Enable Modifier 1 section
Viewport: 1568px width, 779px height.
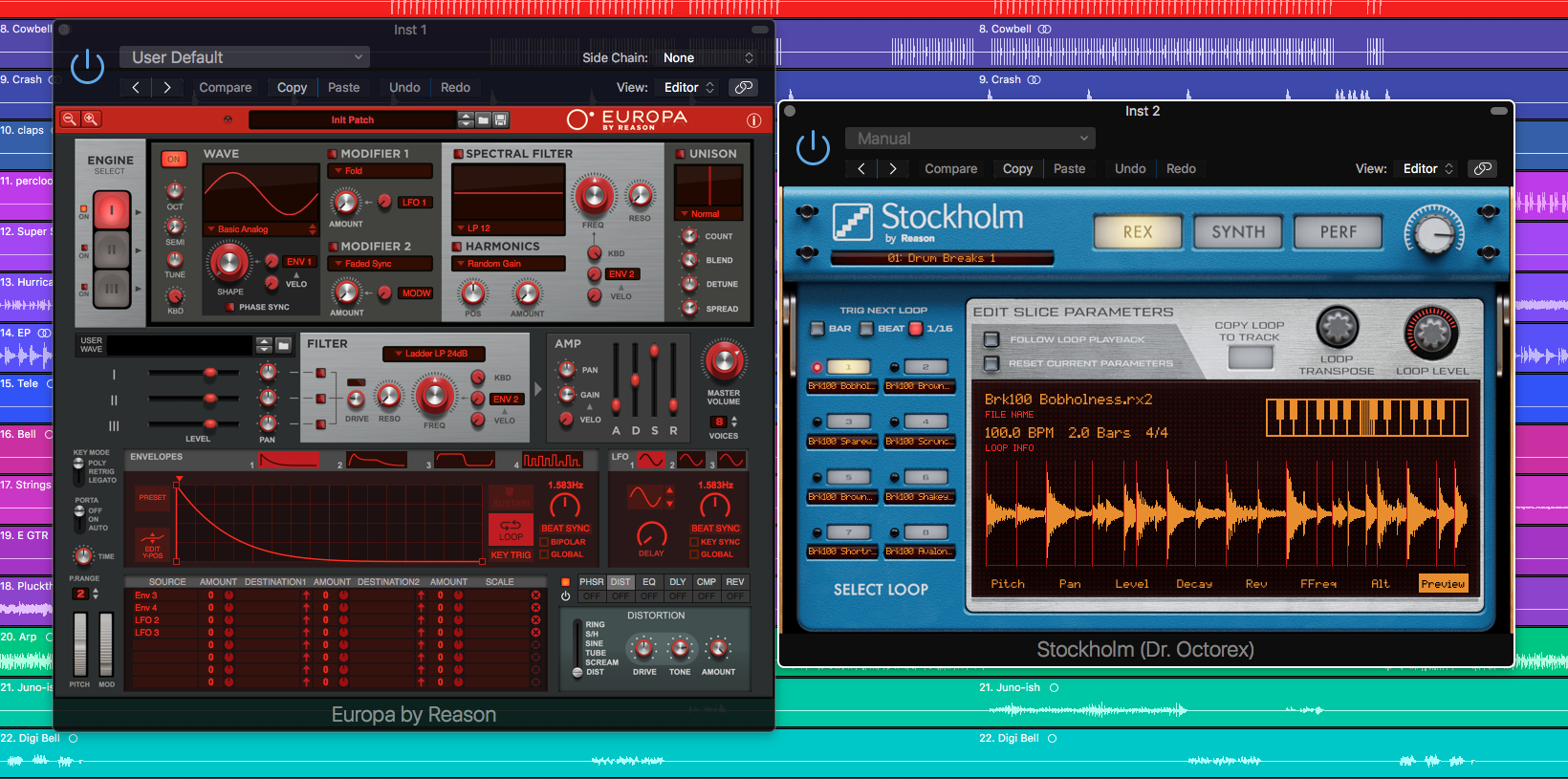pos(333,154)
